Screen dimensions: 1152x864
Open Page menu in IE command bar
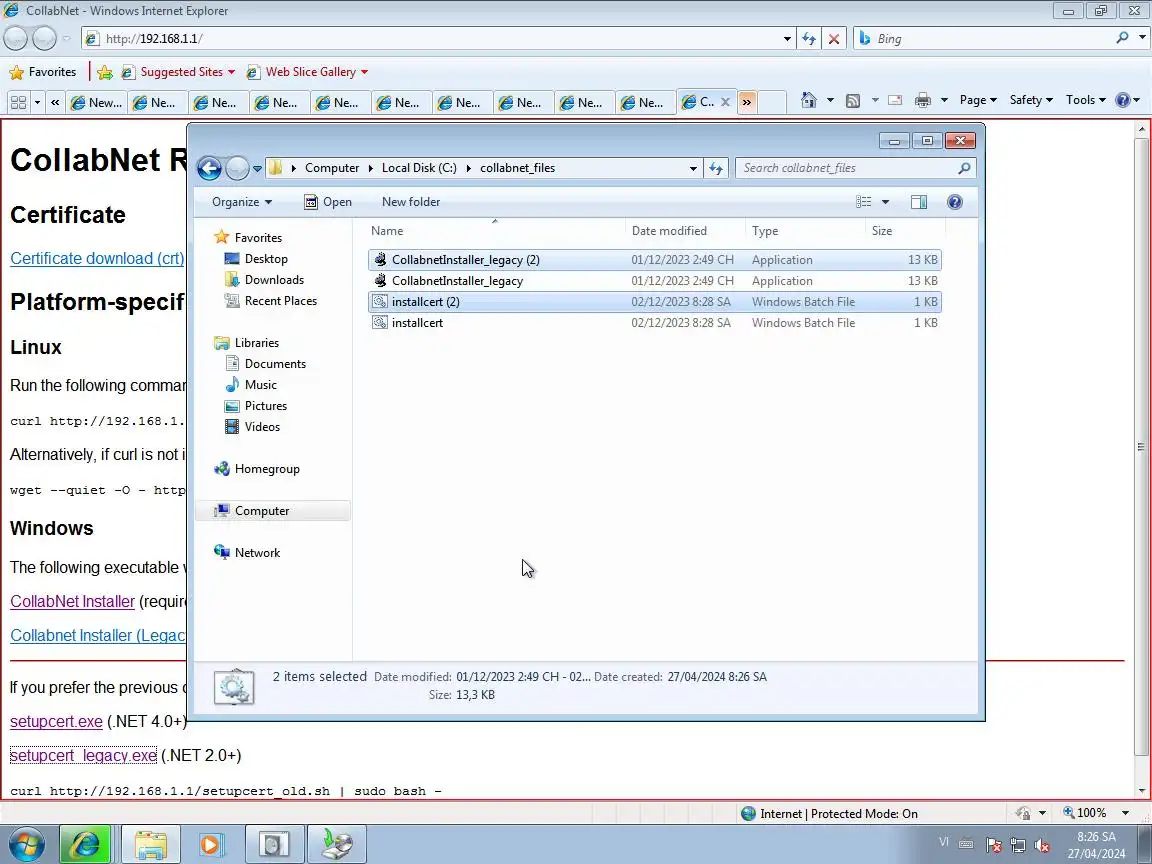(978, 100)
